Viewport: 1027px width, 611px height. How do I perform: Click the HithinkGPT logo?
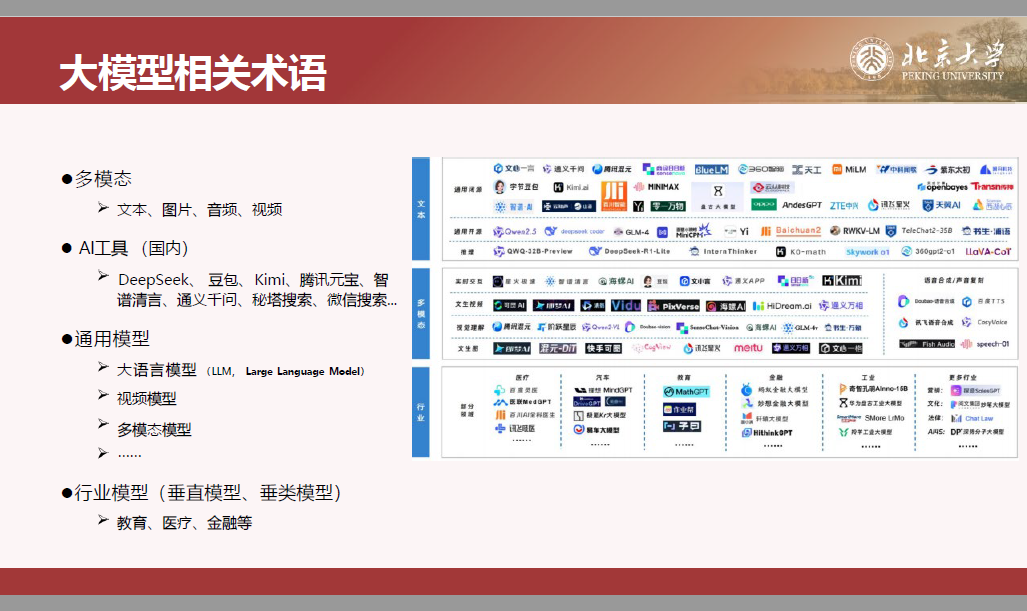click(x=767, y=433)
